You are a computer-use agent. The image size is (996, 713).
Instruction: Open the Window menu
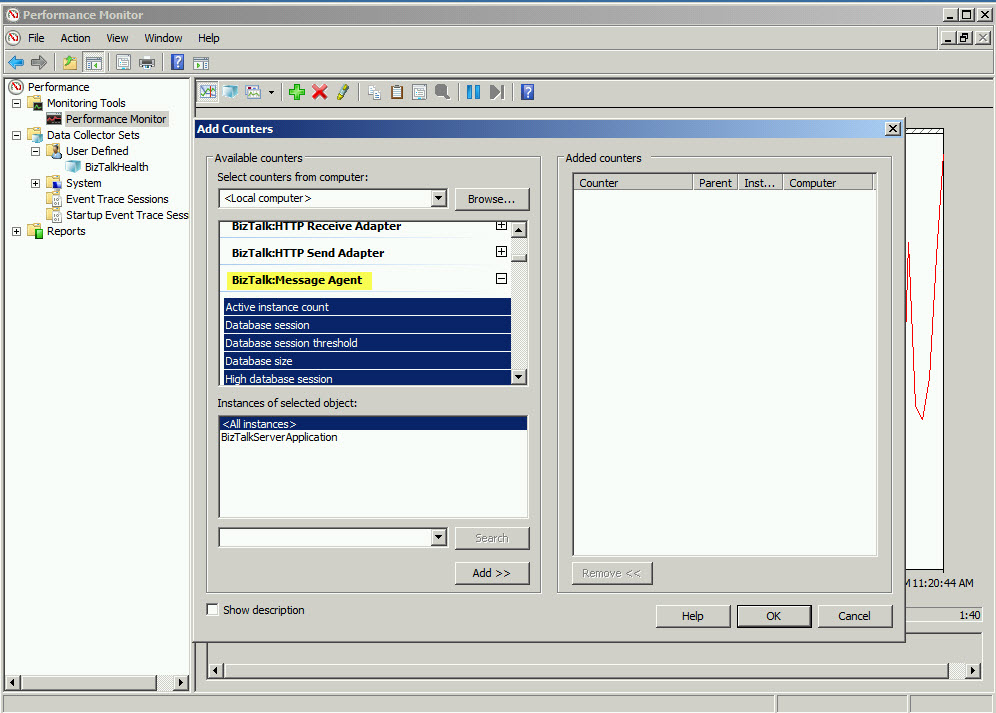click(x=163, y=38)
